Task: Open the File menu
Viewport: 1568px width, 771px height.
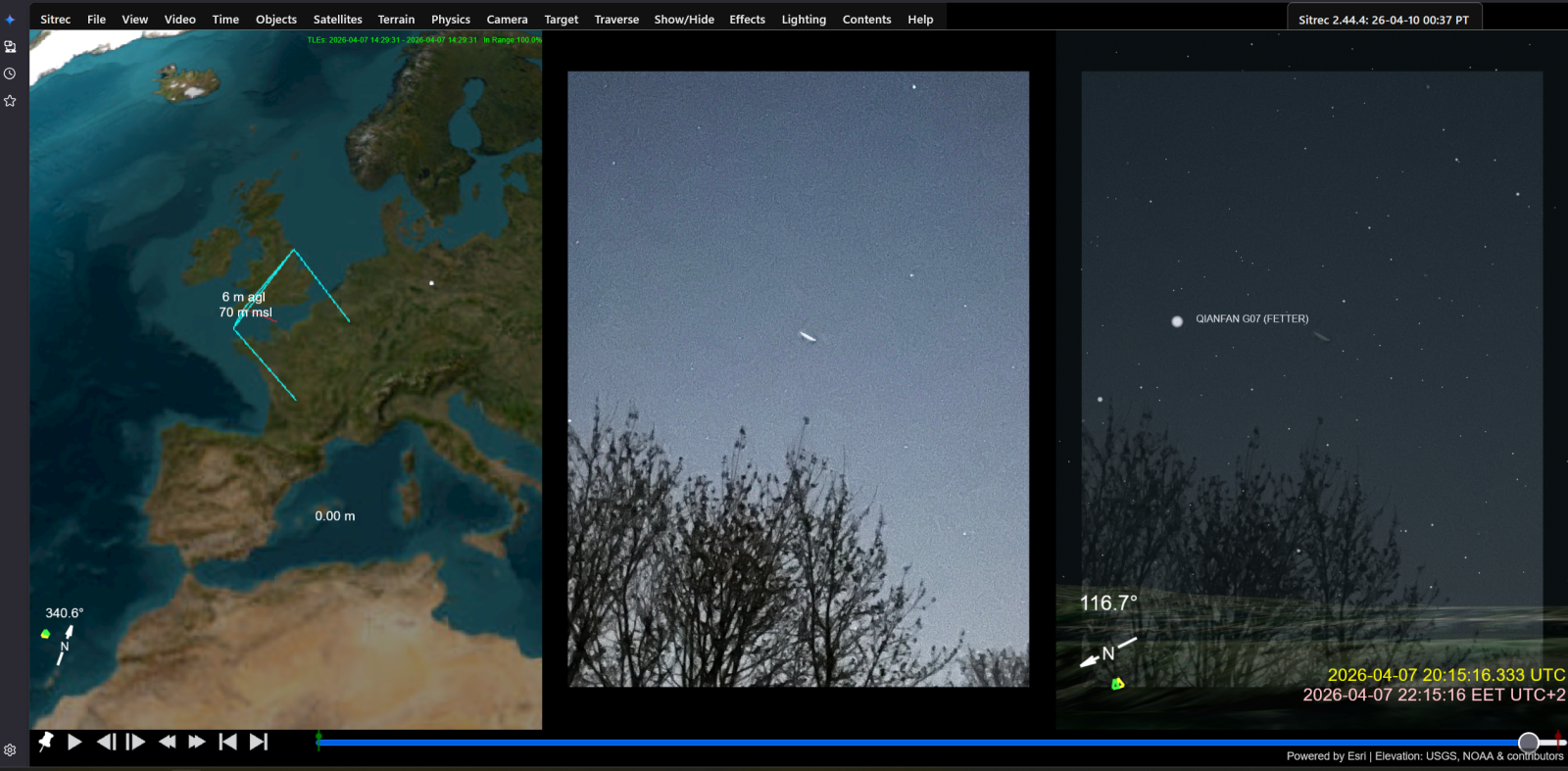Action: pyautogui.click(x=96, y=20)
